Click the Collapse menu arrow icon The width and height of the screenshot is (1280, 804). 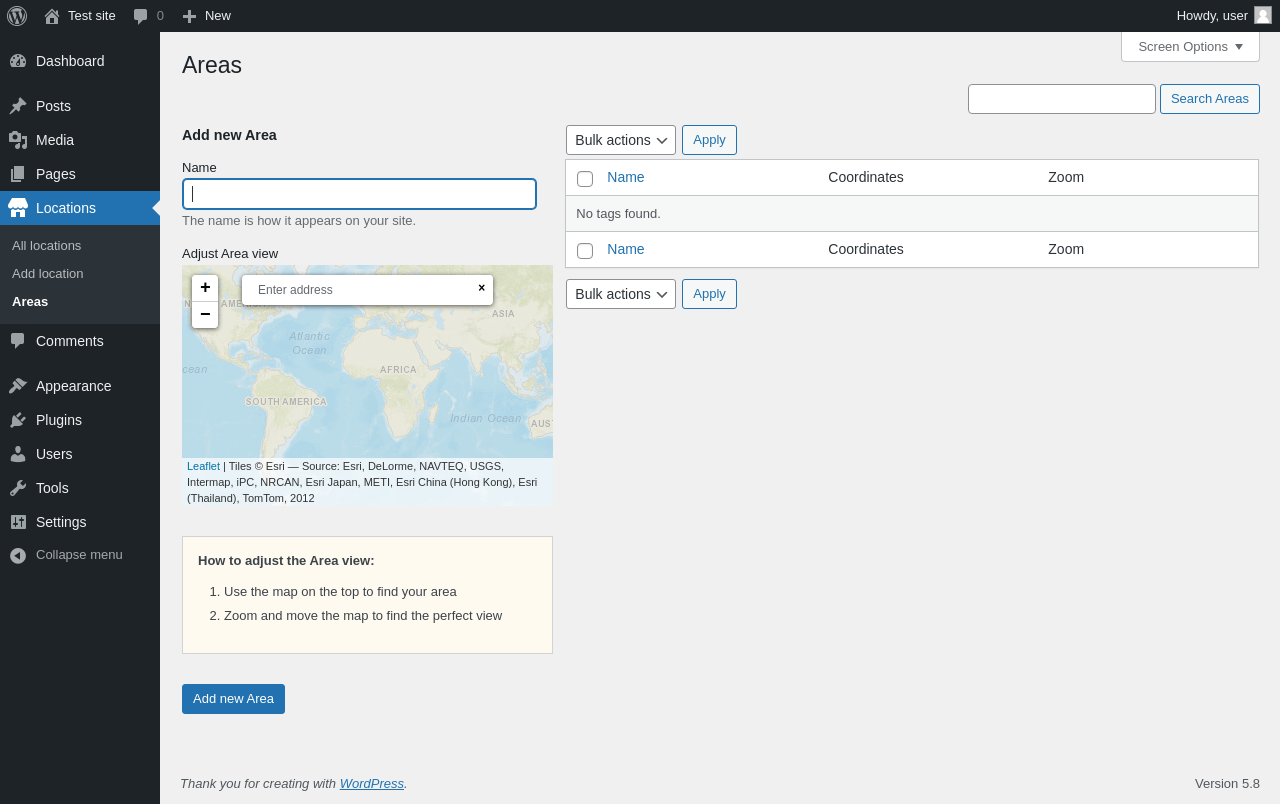tap(18, 555)
